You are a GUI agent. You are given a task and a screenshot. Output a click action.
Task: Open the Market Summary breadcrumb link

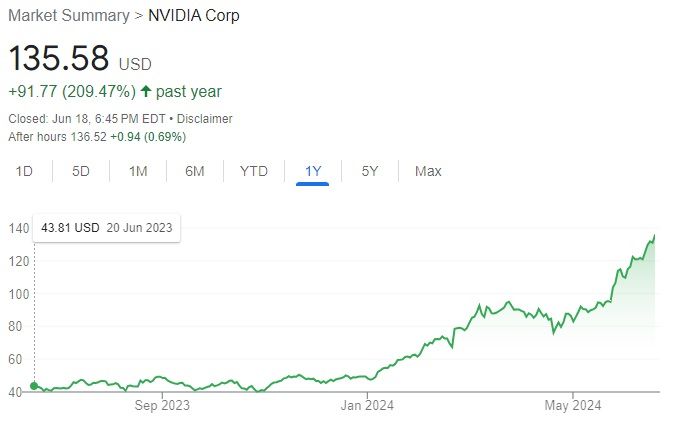(x=68, y=16)
